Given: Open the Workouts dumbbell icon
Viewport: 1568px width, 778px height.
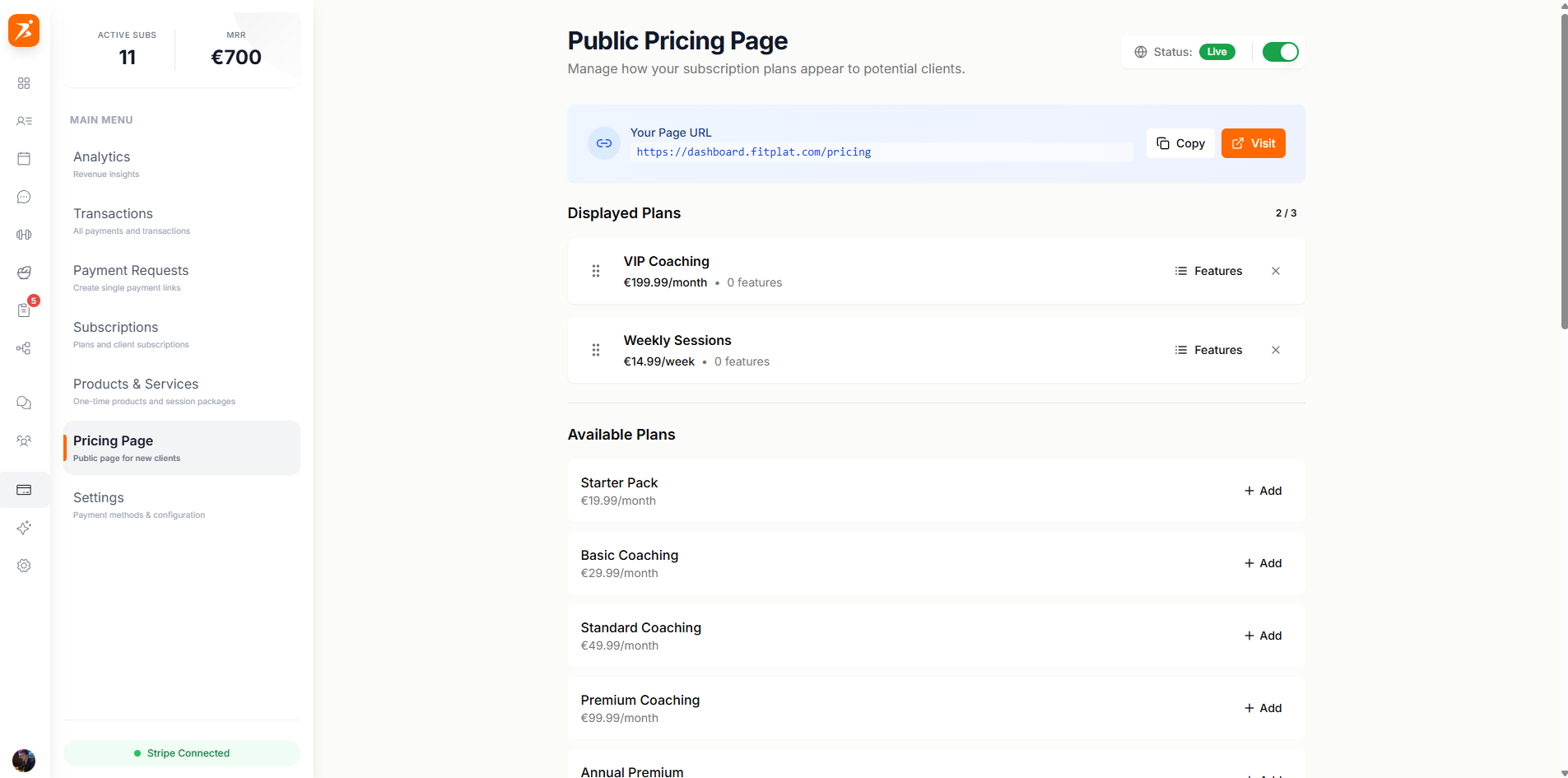Looking at the screenshot, I should pos(24,235).
